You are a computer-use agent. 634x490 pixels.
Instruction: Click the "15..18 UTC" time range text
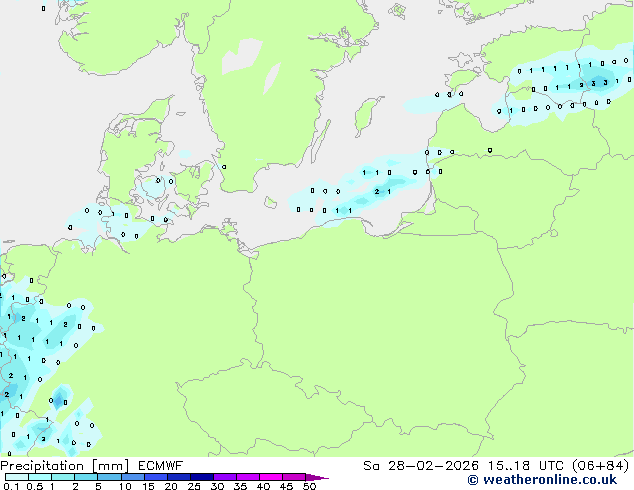(526, 466)
